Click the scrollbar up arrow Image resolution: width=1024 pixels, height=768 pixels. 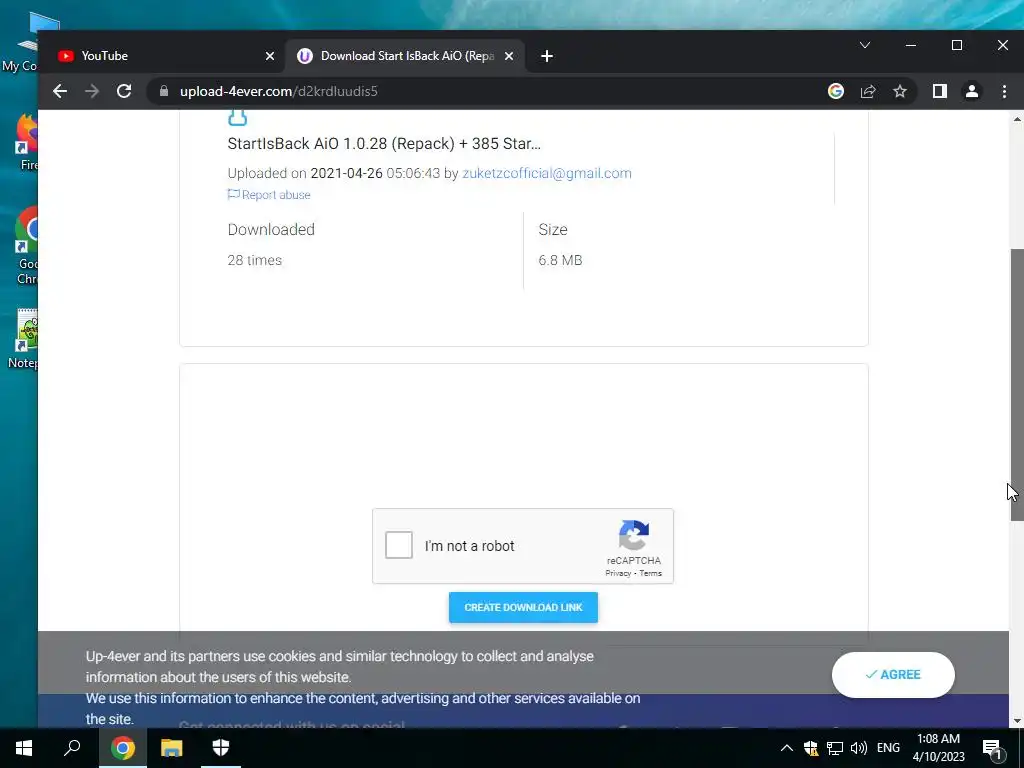1016,119
